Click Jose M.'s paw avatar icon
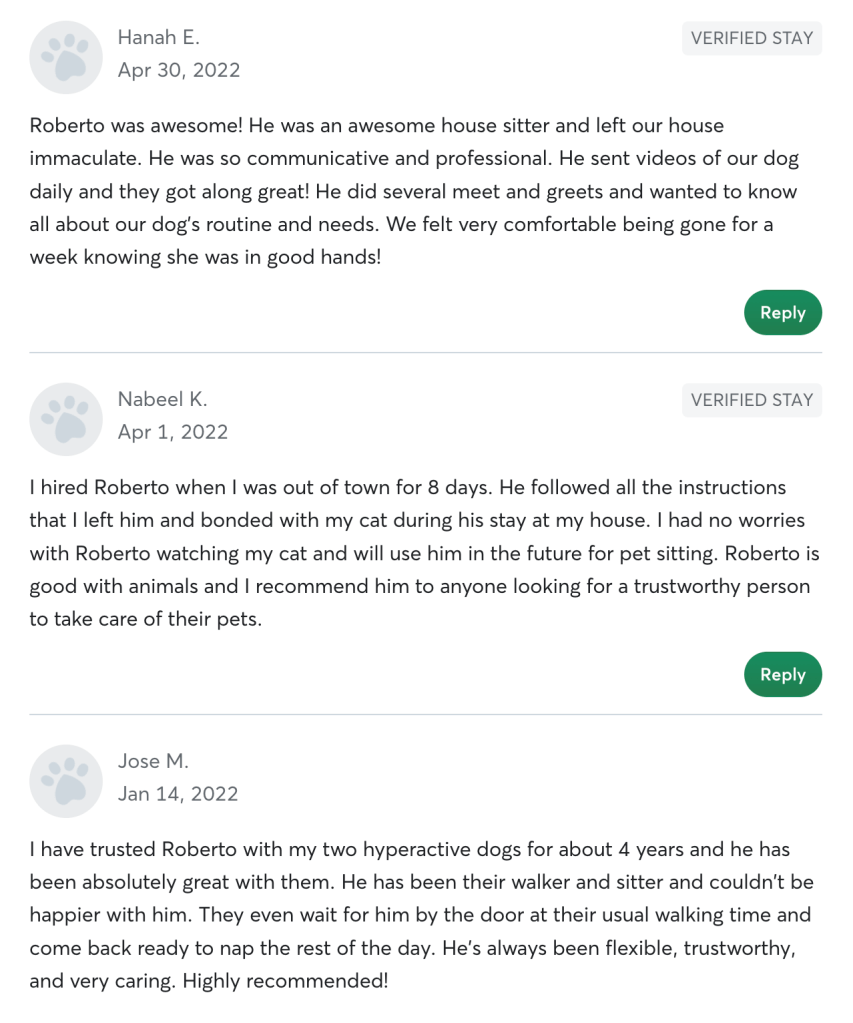853x1023 pixels. coord(67,781)
